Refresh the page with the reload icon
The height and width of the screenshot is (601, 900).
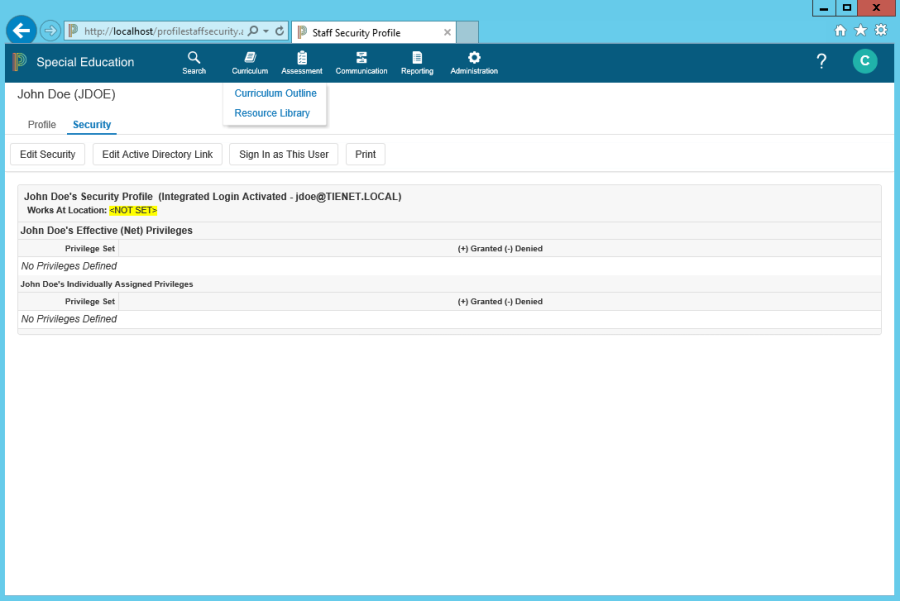coord(279,31)
